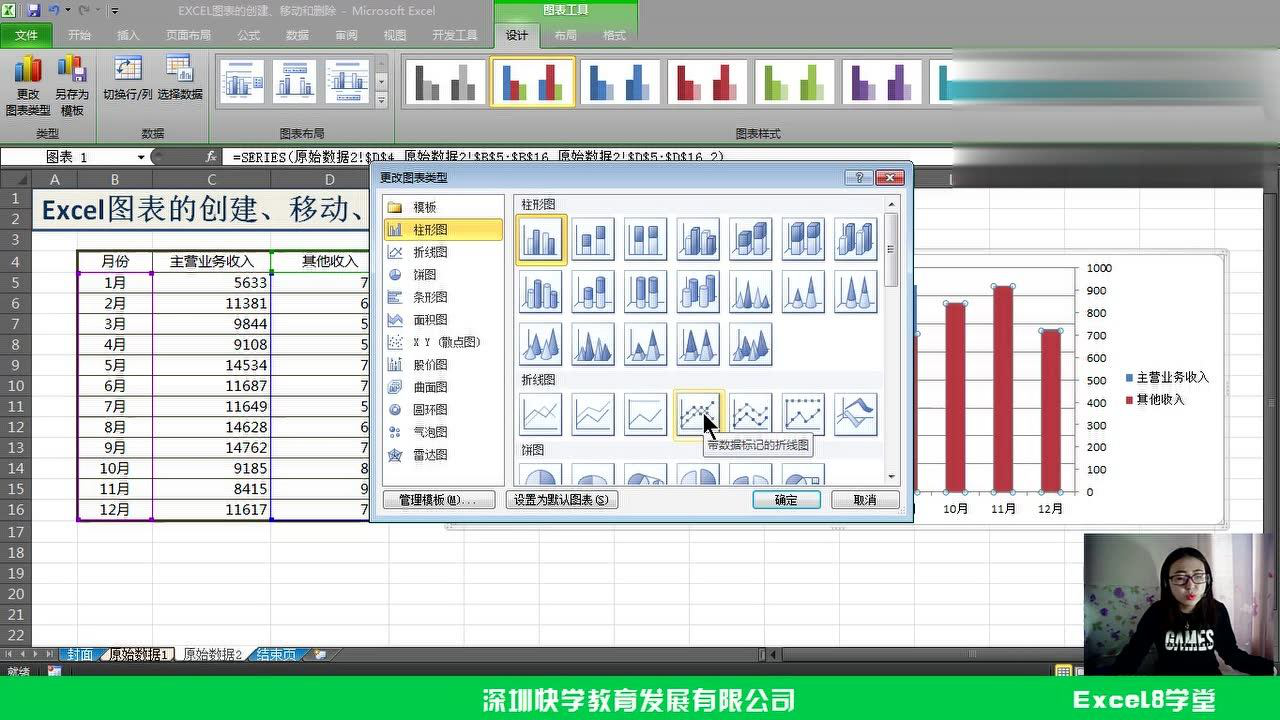The height and width of the screenshot is (720, 1280).
Task: Click the Save icon in quick access toolbar
Action: [33, 11]
